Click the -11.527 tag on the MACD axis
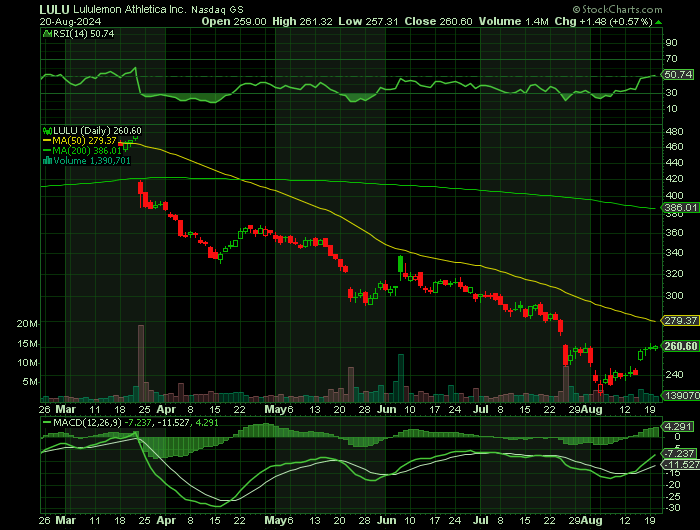Image resolution: width=700 pixels, height=530 pixels. click(x=680, y=465)
